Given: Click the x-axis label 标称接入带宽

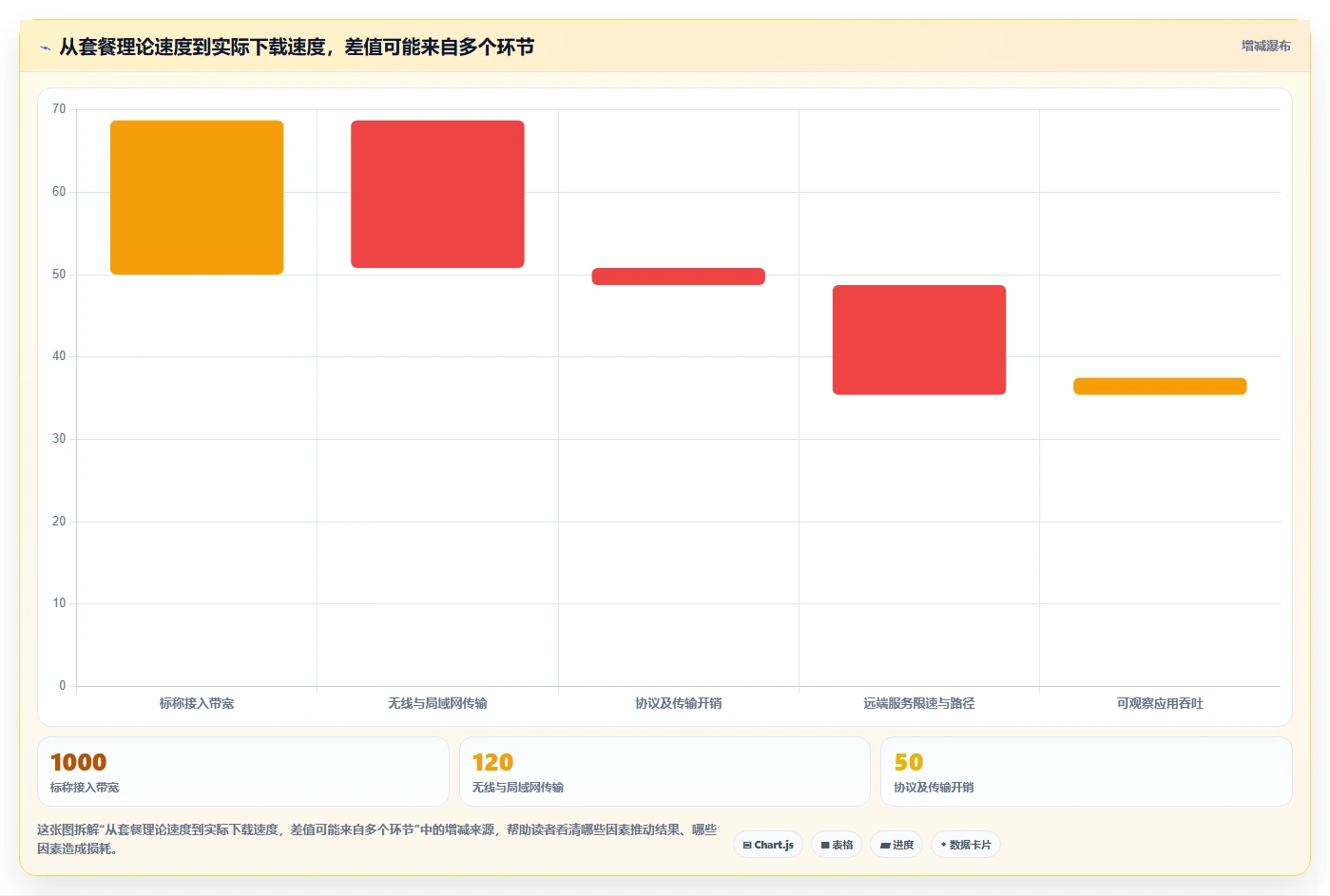Looking at the screenshot, I should point(197,703).
